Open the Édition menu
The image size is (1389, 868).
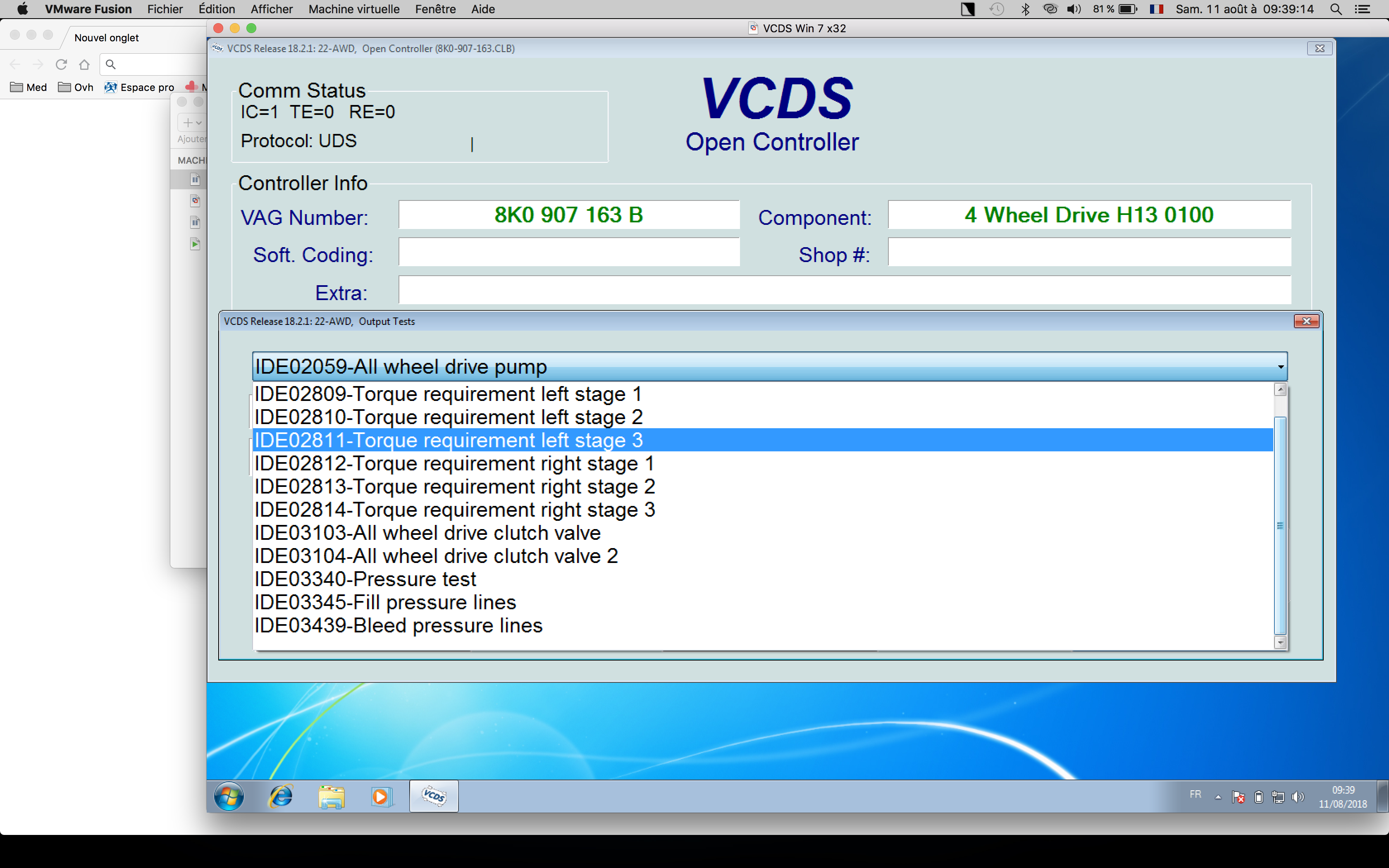click(217, 9)
